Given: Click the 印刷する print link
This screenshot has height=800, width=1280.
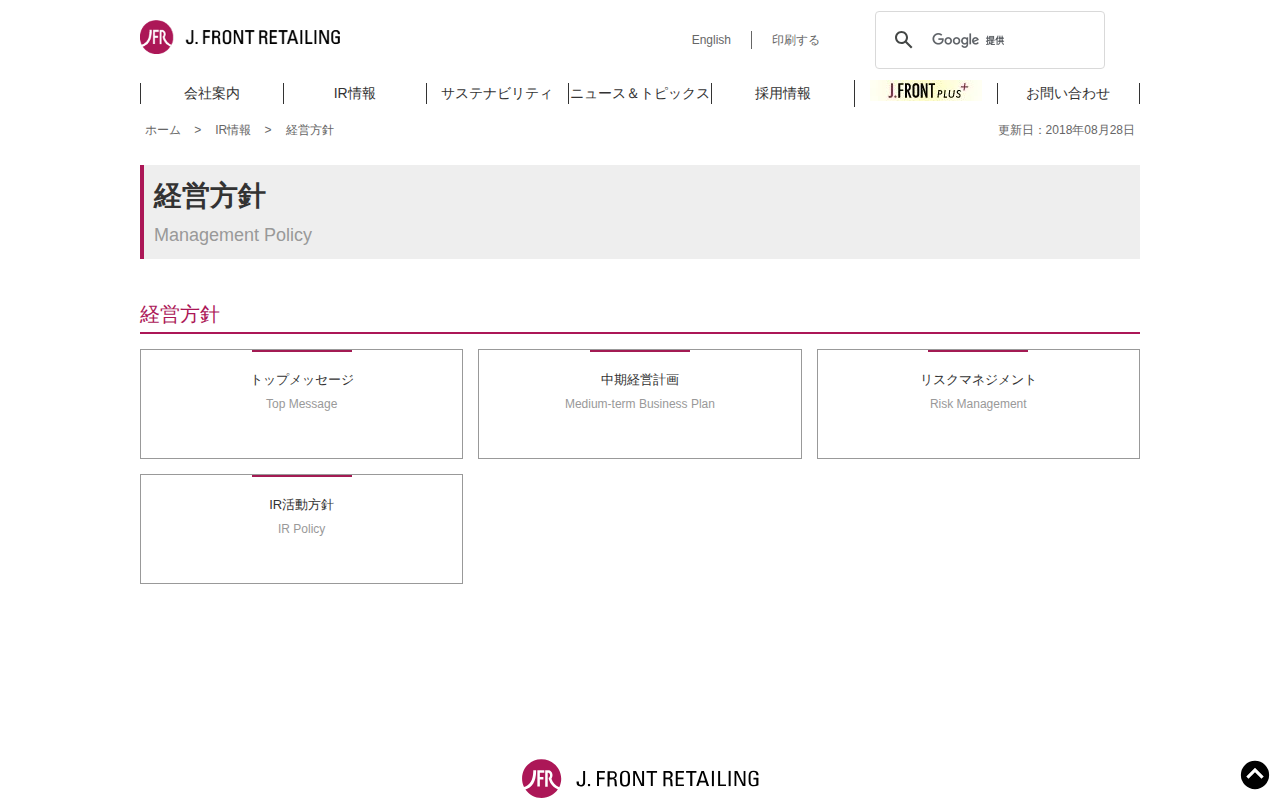Looking at the screenshot, I should 796,40.
